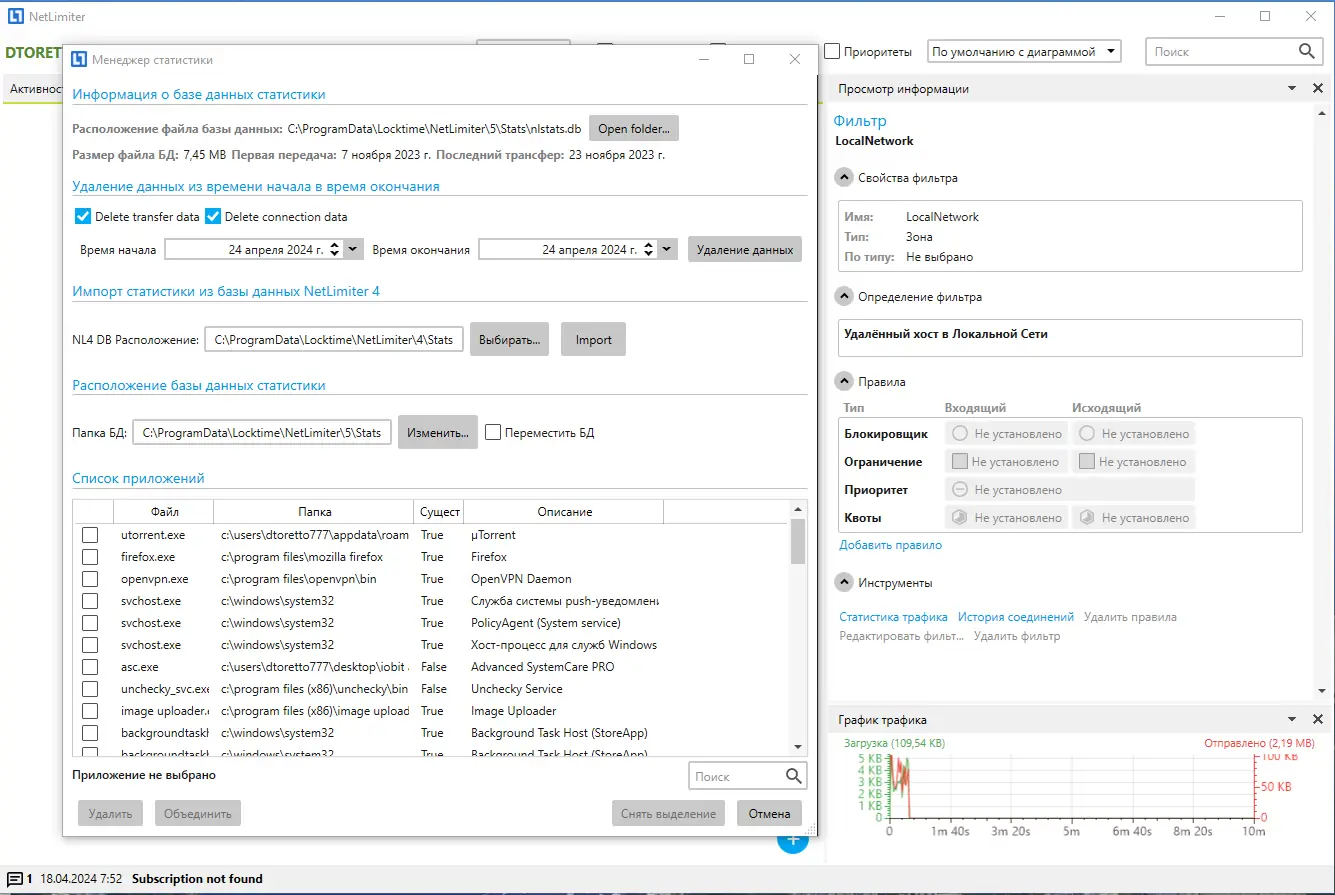
Task: Click the info panel scroll-down arrow
Action: click(x=1322, y=691)
